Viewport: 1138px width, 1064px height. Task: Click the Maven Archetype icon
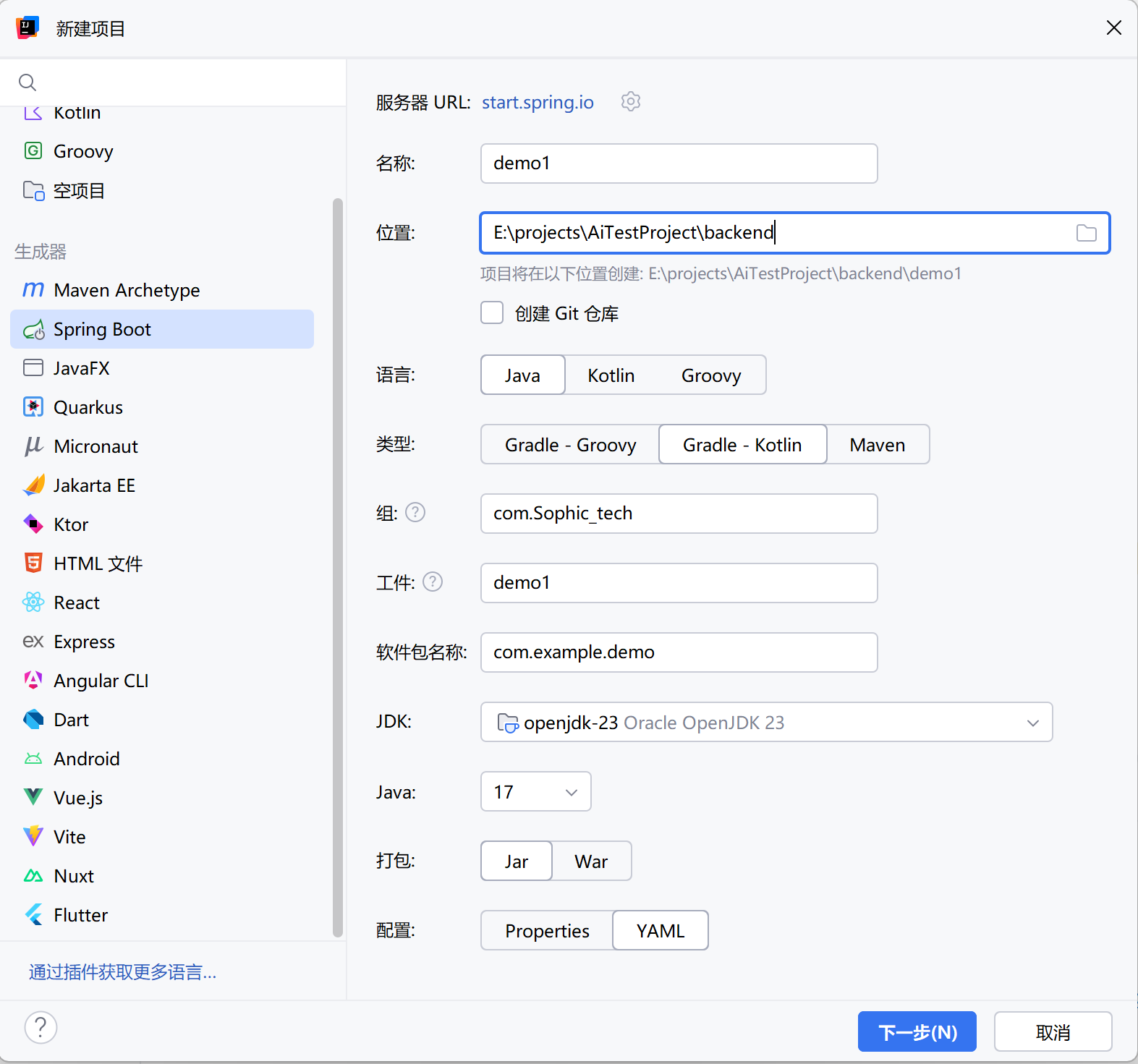[x=33, y=289]
